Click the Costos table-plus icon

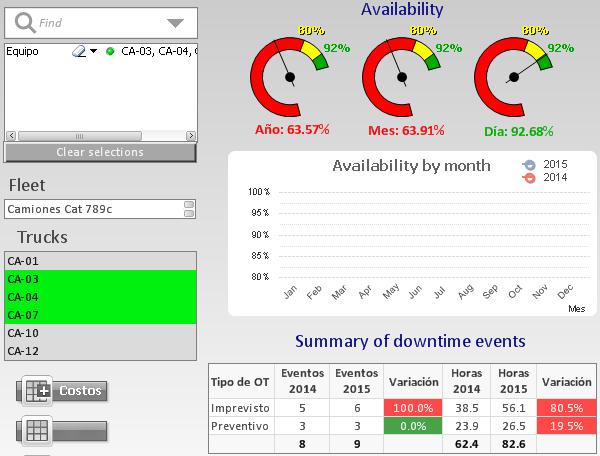pos(39,391)
